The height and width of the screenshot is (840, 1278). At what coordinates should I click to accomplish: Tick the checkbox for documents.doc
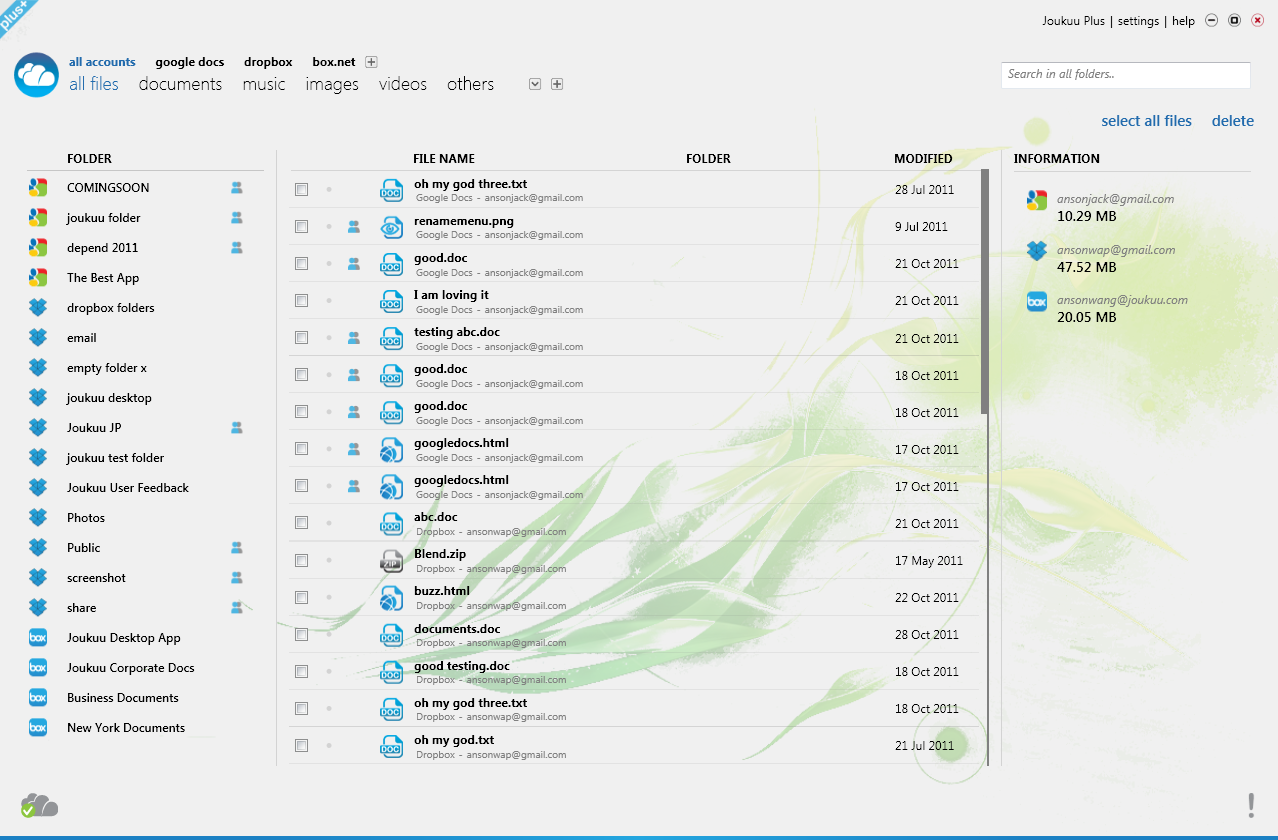click(x=301, y=634)
